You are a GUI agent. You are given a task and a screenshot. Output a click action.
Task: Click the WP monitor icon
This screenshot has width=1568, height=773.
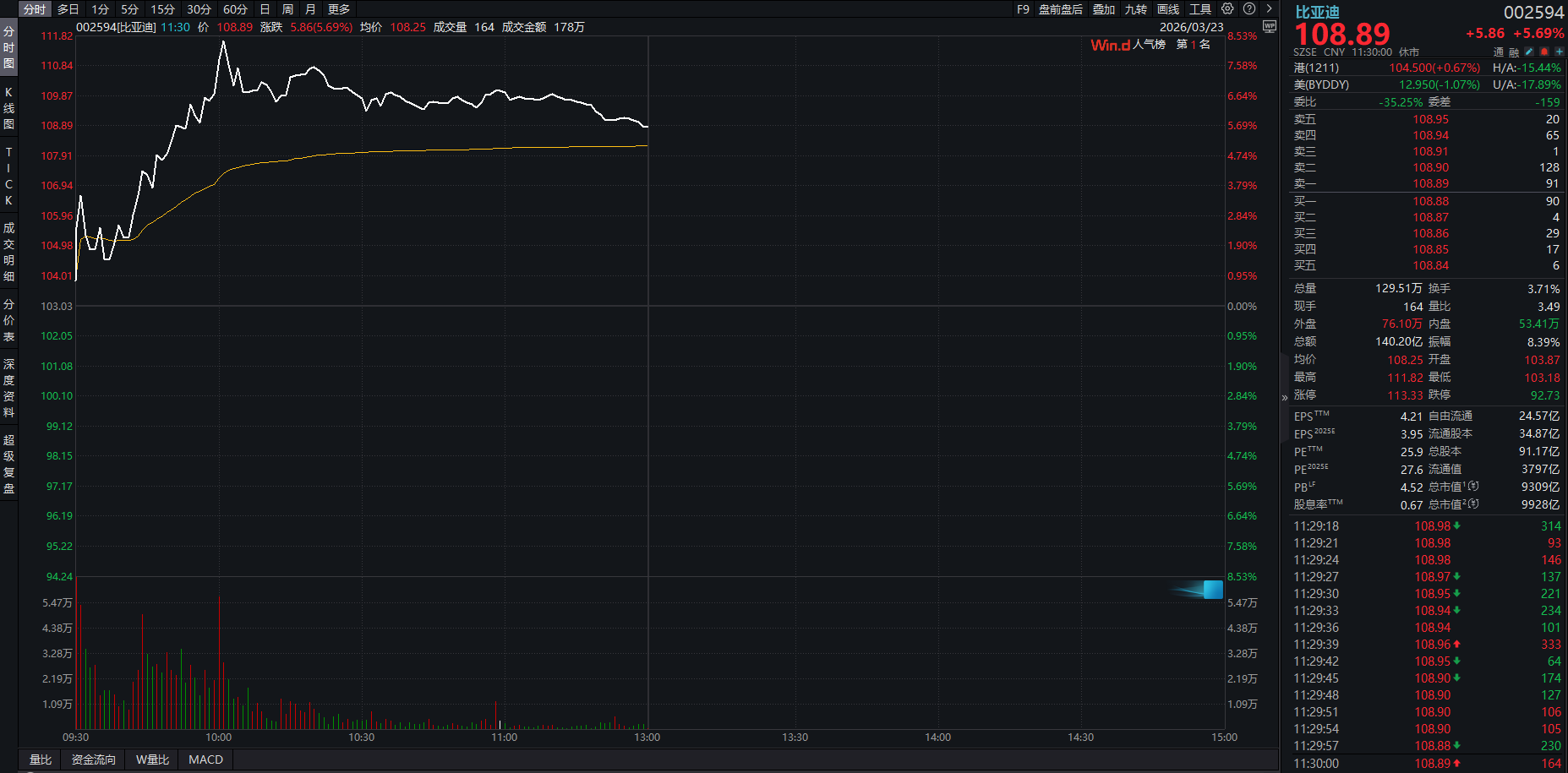pos(1269,26)
